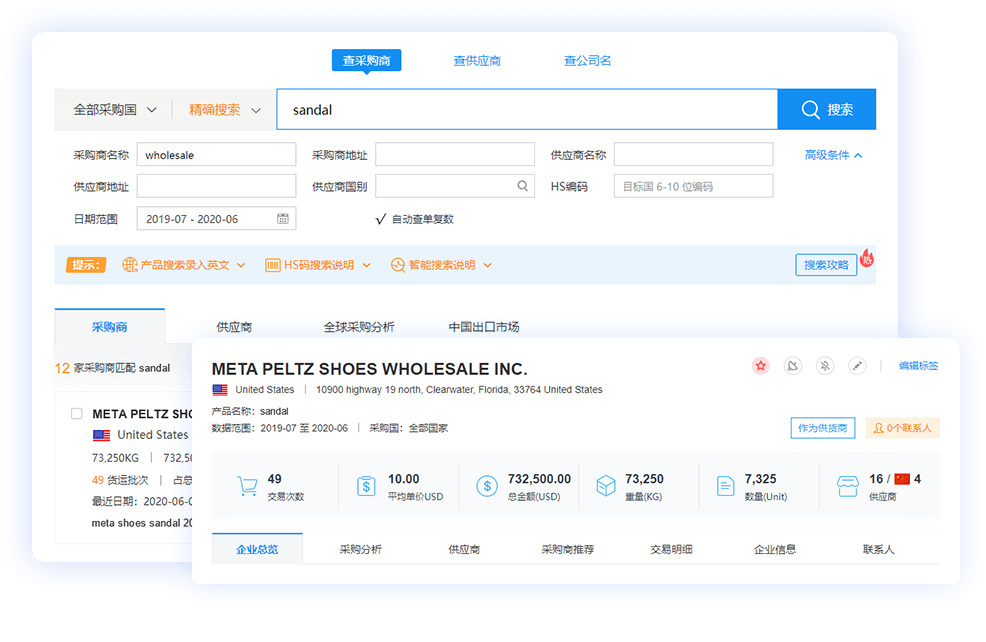Open the 全部采购国 dropdown

point(114,110)
